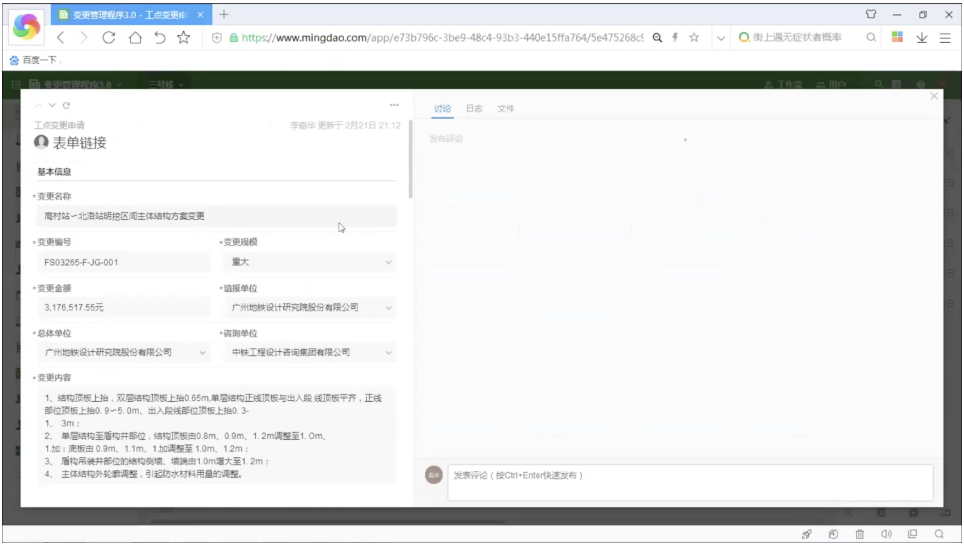This screenshot has width=964, height=547.
Task: Open the 变更规模 dropdown showing 重大
Action: click(x=309, y=262)
